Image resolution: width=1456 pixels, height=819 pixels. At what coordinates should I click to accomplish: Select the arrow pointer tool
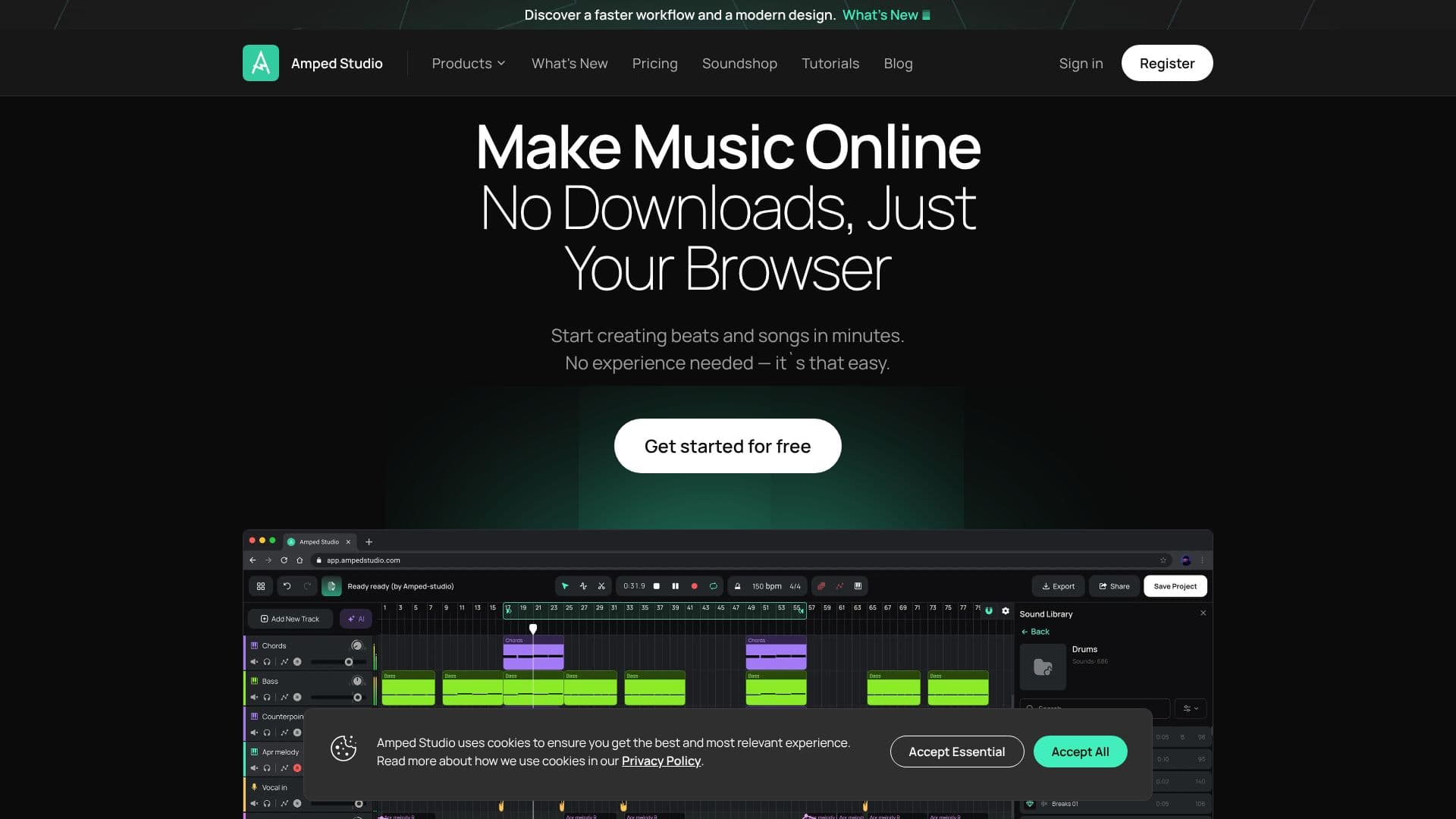point(565,586)
